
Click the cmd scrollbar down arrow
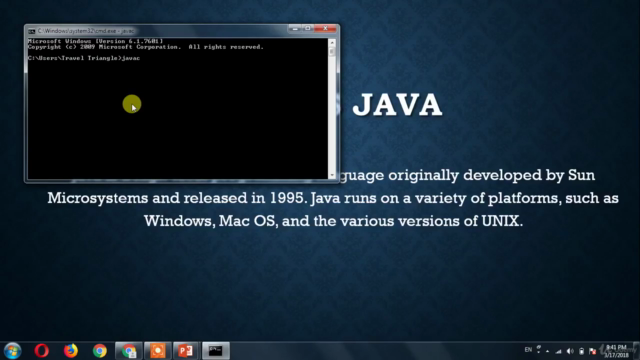tap(332, 175)
